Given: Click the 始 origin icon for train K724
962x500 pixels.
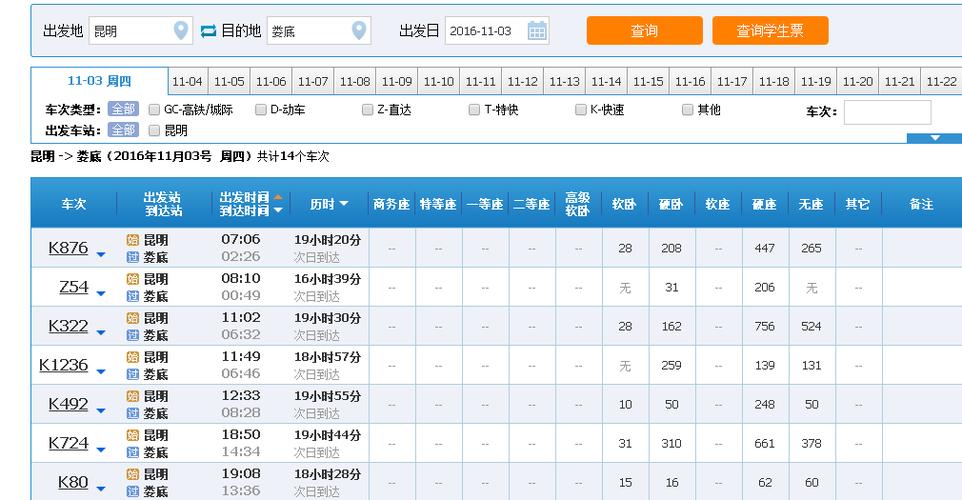Looking at the screenshot, I should tap(133, 435).
